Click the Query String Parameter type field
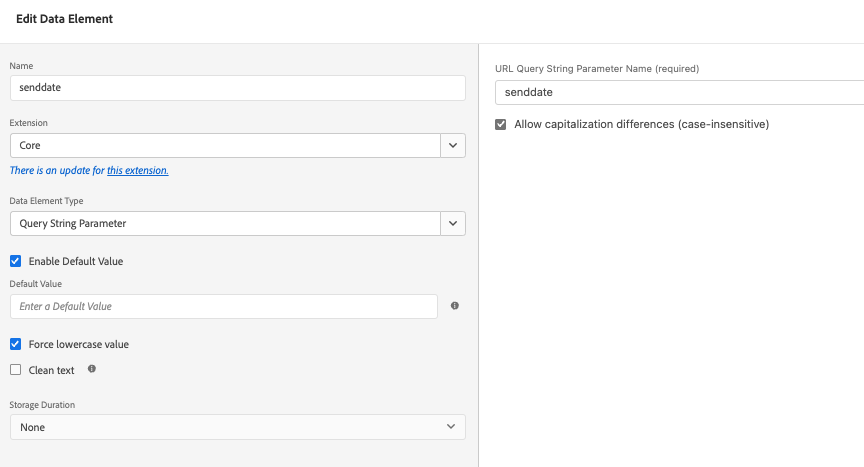 [225, 224]
